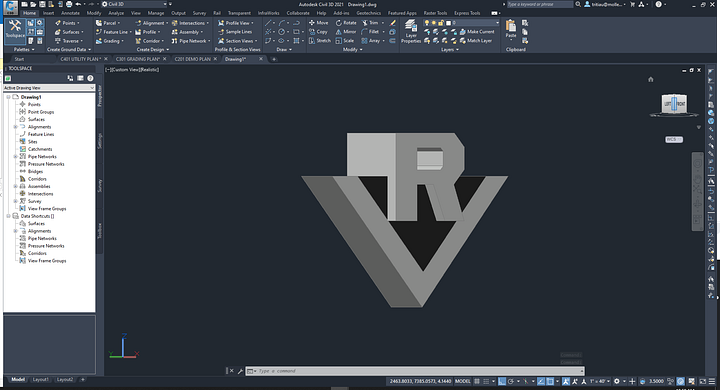Click the WCS coordinate system label
The height and width of the screenshot is (390, 720).
coord(674,139)
